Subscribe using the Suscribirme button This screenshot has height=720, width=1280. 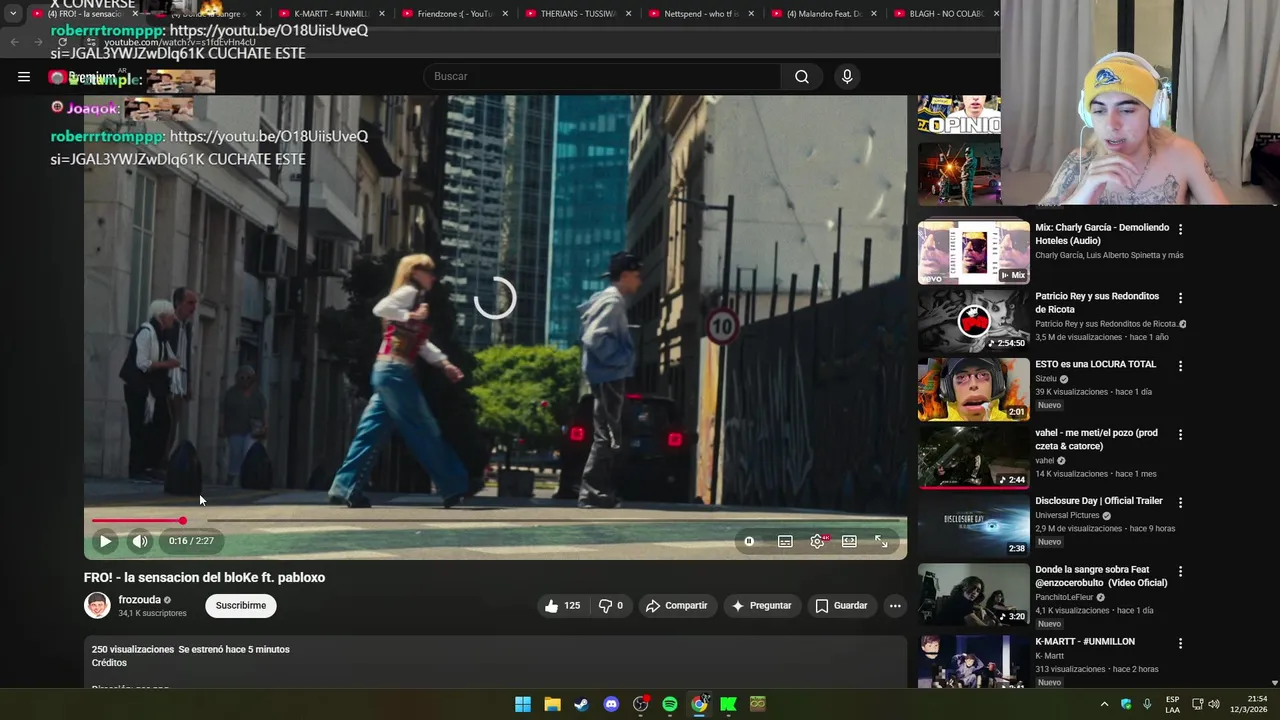tap(241, 605)
